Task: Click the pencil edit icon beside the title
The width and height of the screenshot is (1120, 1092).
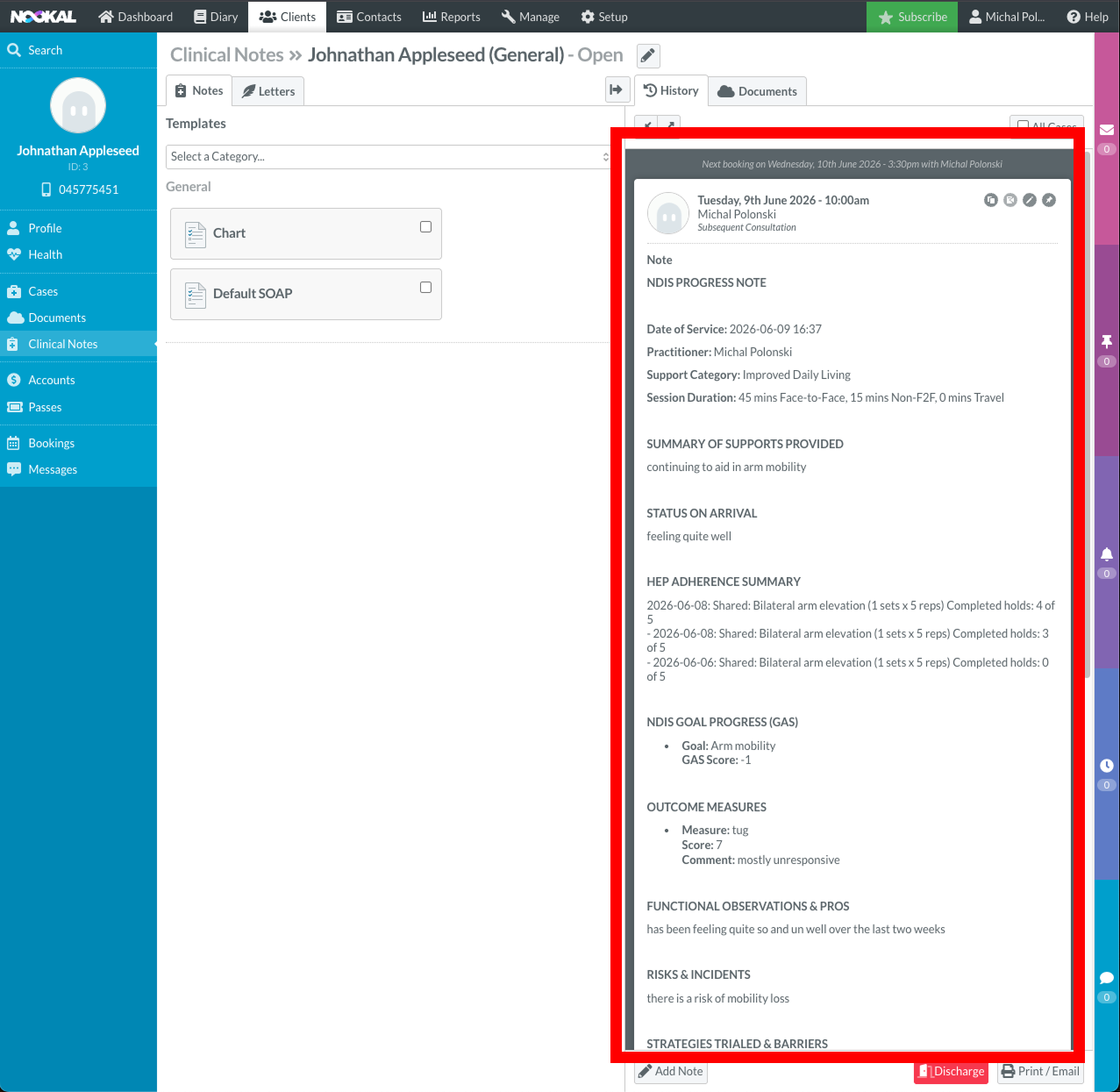Action: click(x=647, y=55)
